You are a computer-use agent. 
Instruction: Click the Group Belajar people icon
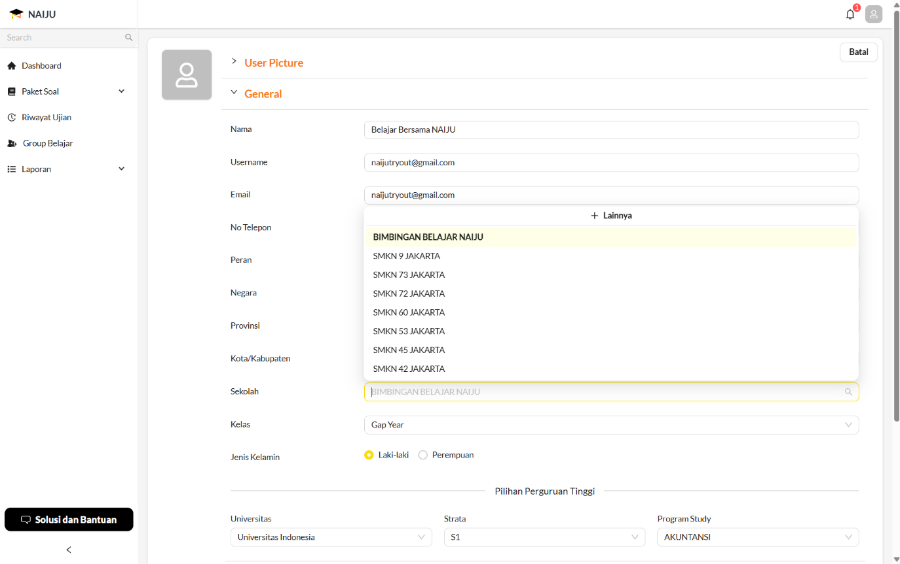pos(11,143)
